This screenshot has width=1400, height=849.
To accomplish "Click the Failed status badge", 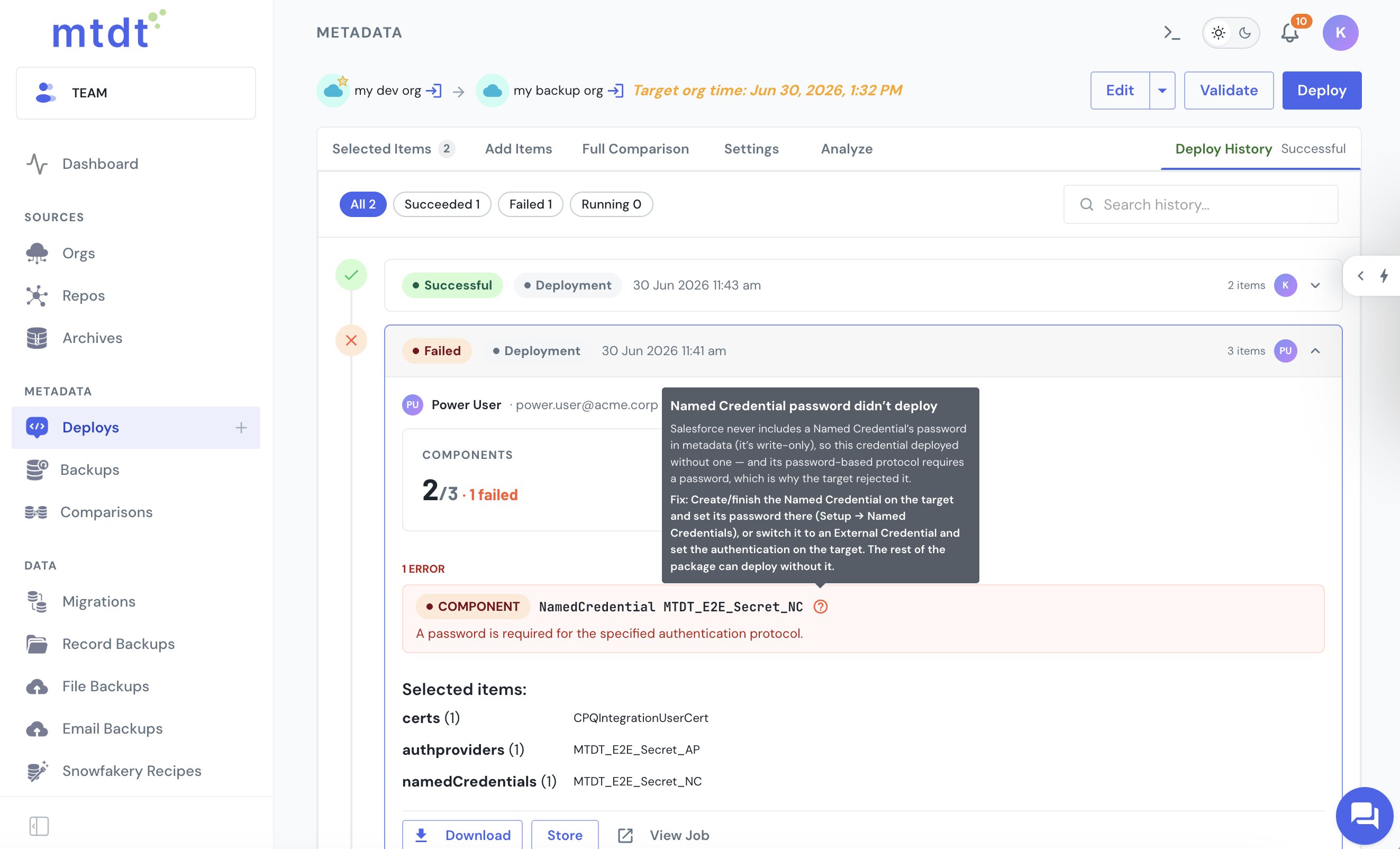I will [x=437, y=350].
